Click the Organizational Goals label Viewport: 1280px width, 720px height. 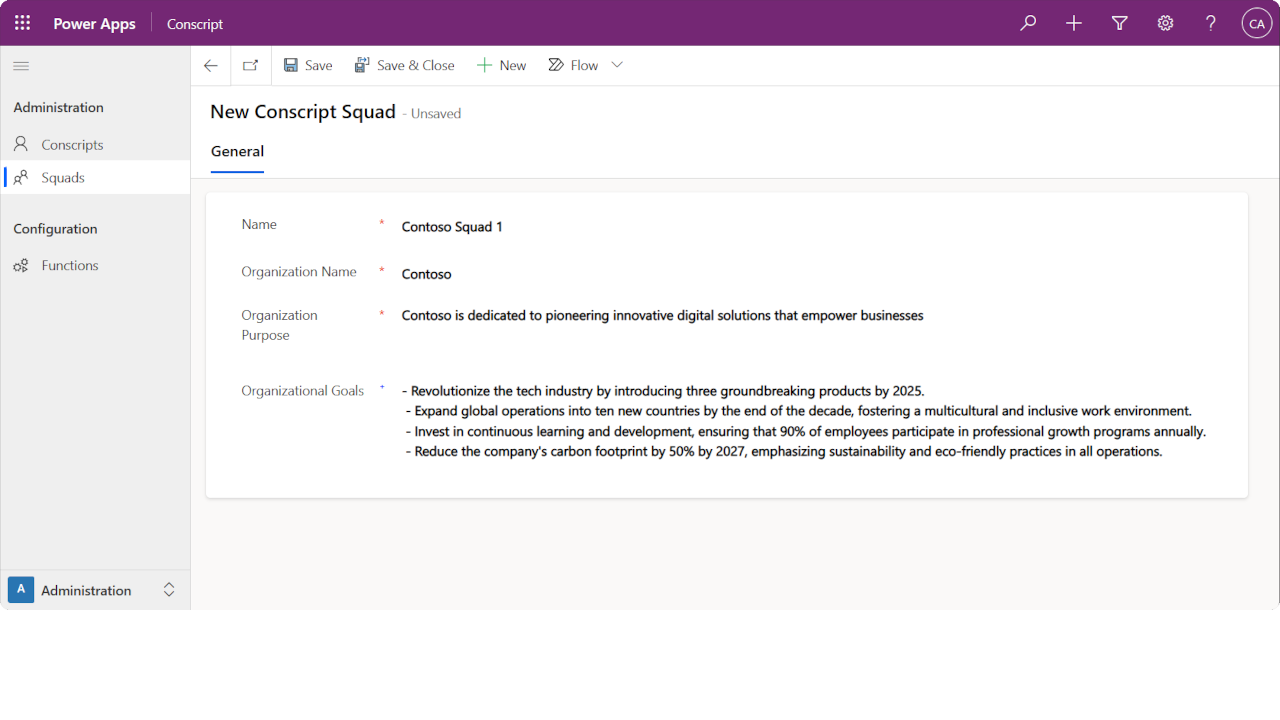coord(302,391)
